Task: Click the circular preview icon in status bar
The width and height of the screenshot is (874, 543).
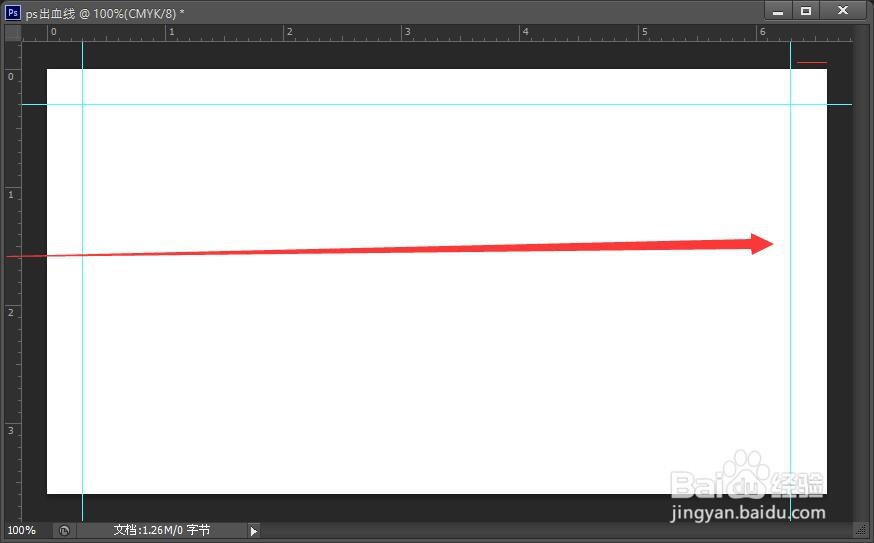Action: point(65,531)
